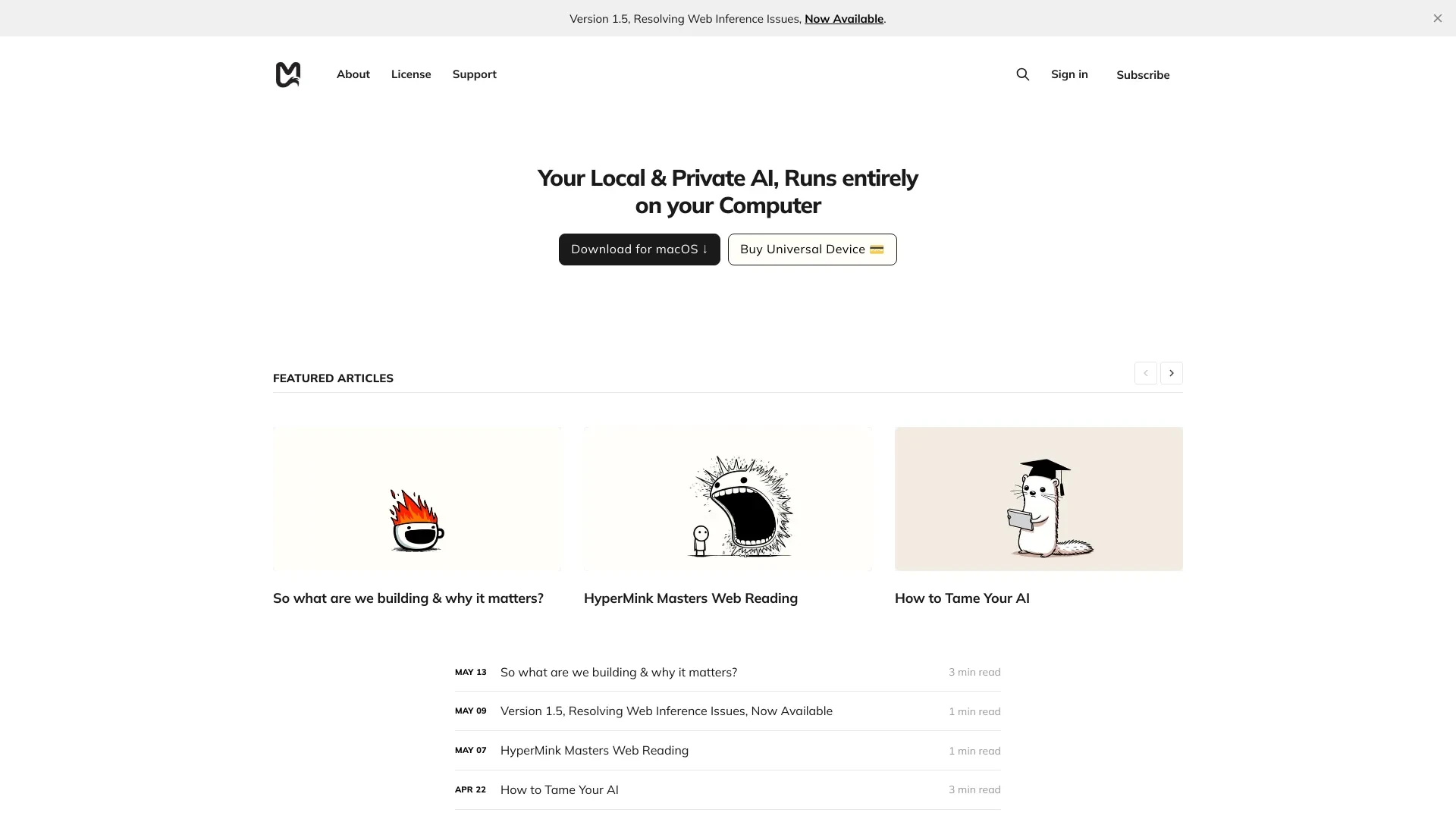This screenshot has height=819, width=1456.
Task: Click the graduation cap ferret article image
Action: pyautogui.click(x=1038, y=498)
